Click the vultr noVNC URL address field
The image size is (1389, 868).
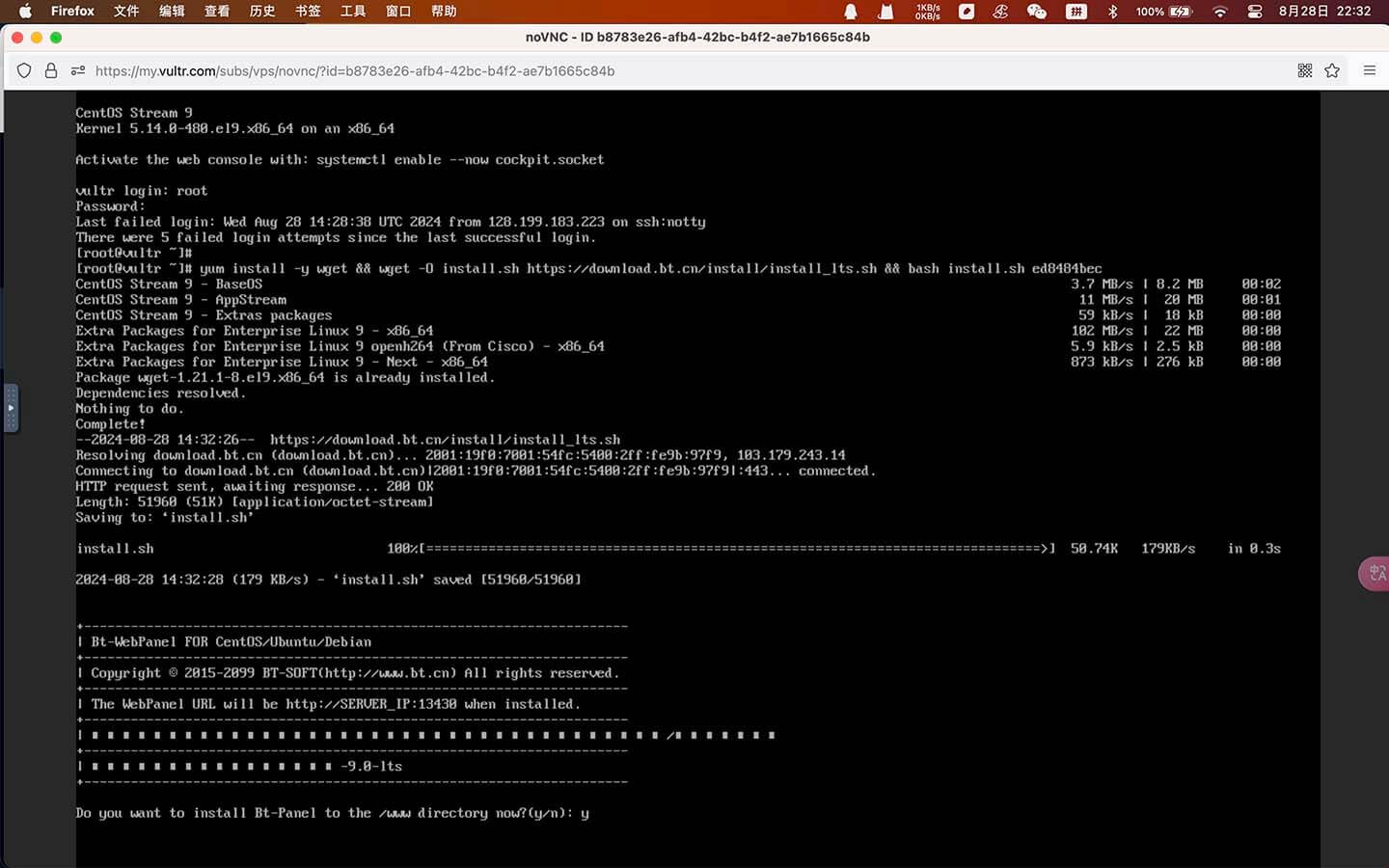(355, 70)
